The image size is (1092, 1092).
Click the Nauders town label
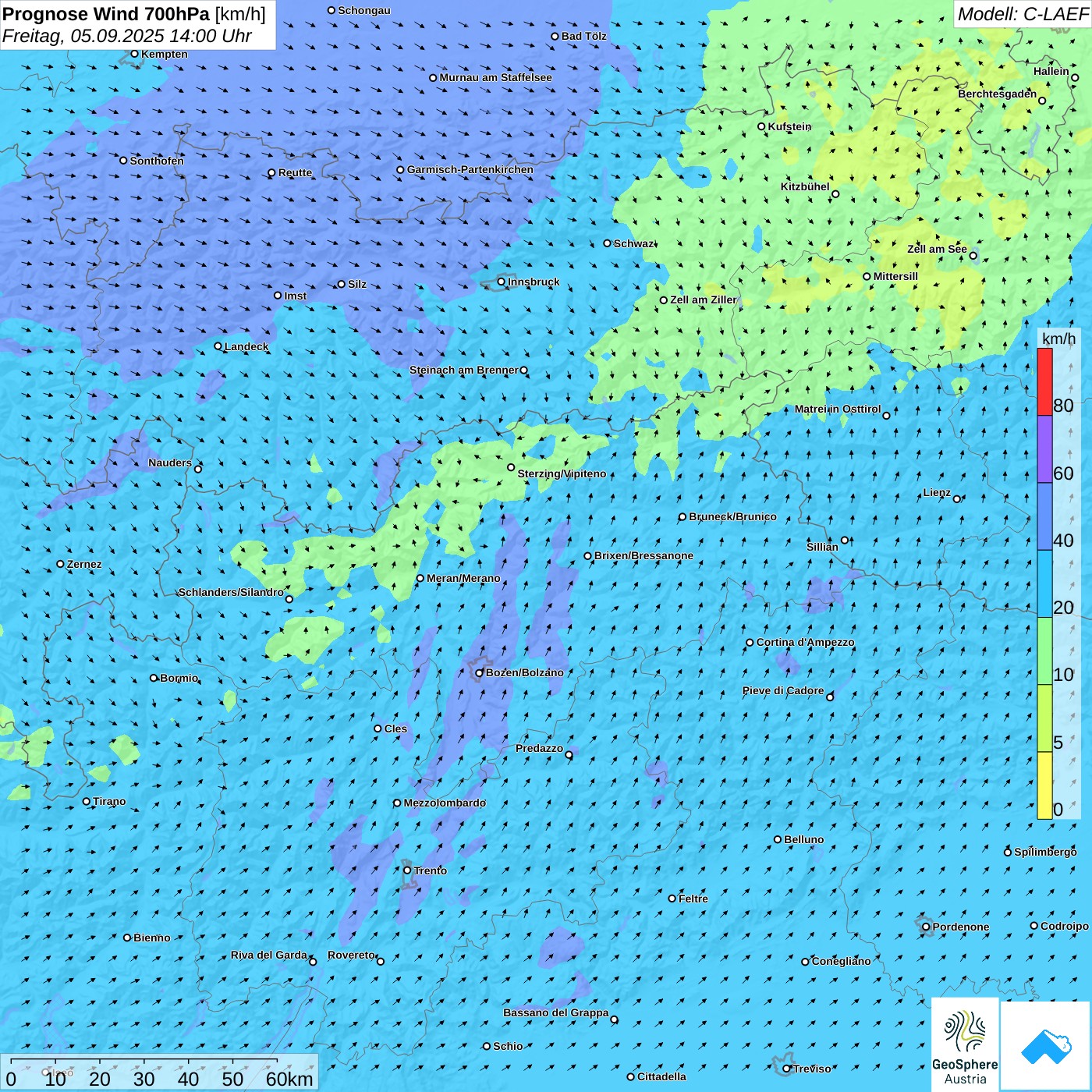[x=170, y=463]
